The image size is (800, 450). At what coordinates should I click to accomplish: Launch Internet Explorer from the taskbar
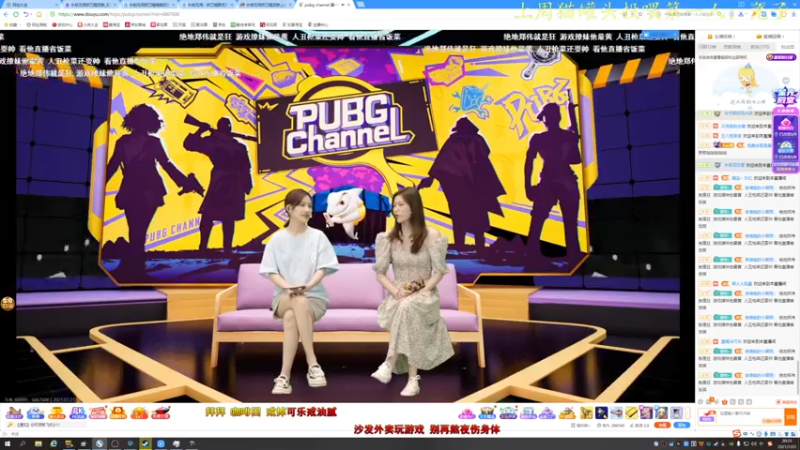tap(54, 444)
